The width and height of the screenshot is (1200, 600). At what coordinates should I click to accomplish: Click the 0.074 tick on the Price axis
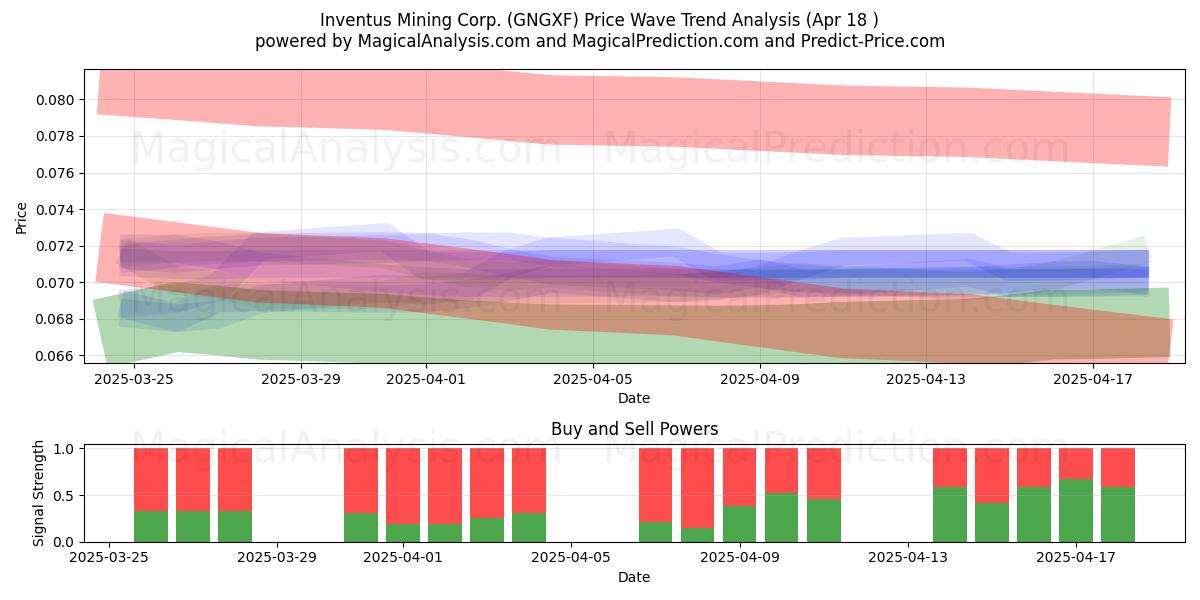(57, 210)
